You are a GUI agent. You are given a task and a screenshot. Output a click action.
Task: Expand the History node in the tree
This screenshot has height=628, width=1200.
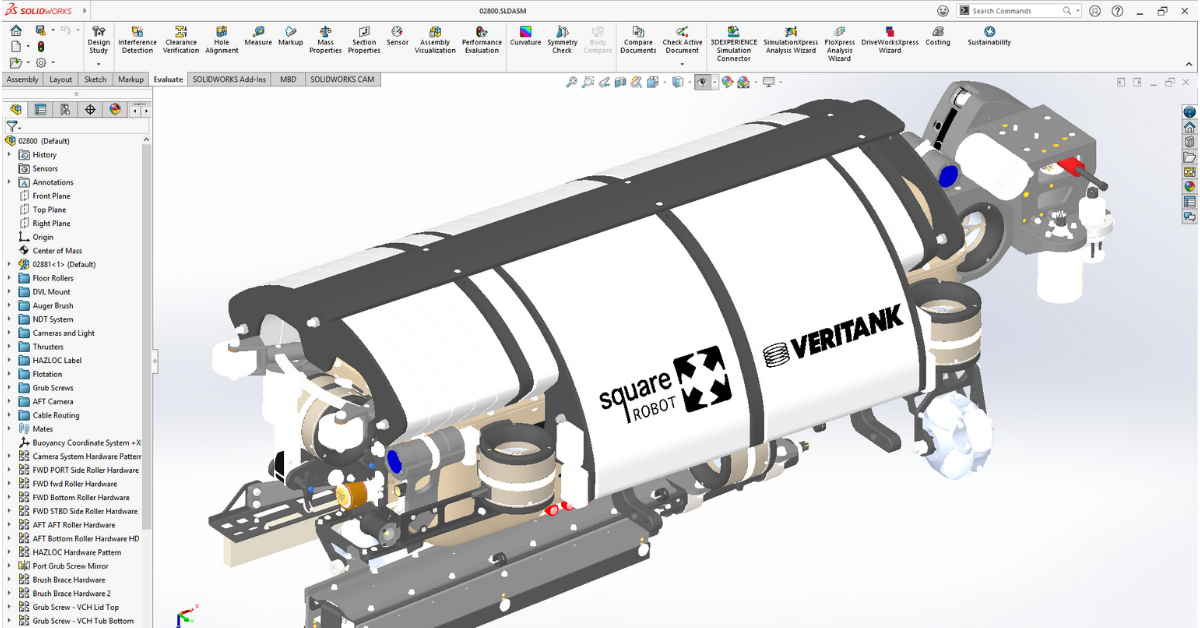pos(9,155)
